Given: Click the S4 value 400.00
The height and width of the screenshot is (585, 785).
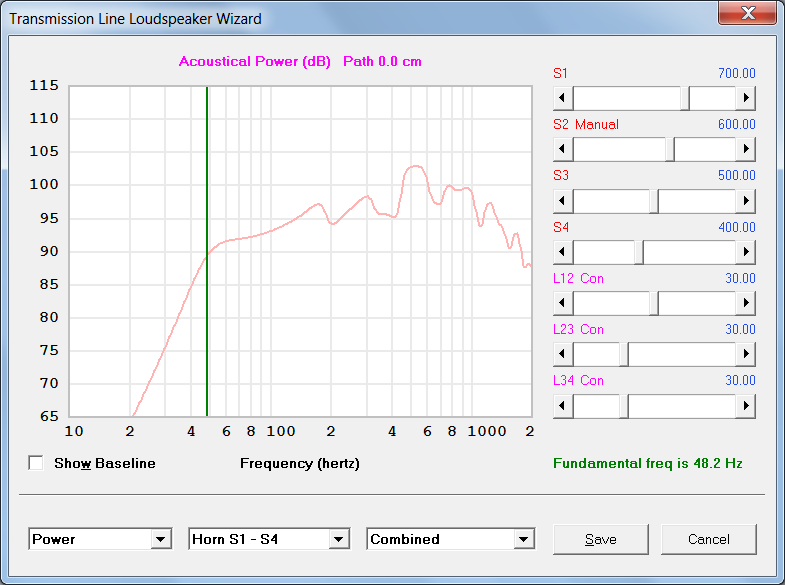Looking at the screenshot, I should click(x=736, y=227).
